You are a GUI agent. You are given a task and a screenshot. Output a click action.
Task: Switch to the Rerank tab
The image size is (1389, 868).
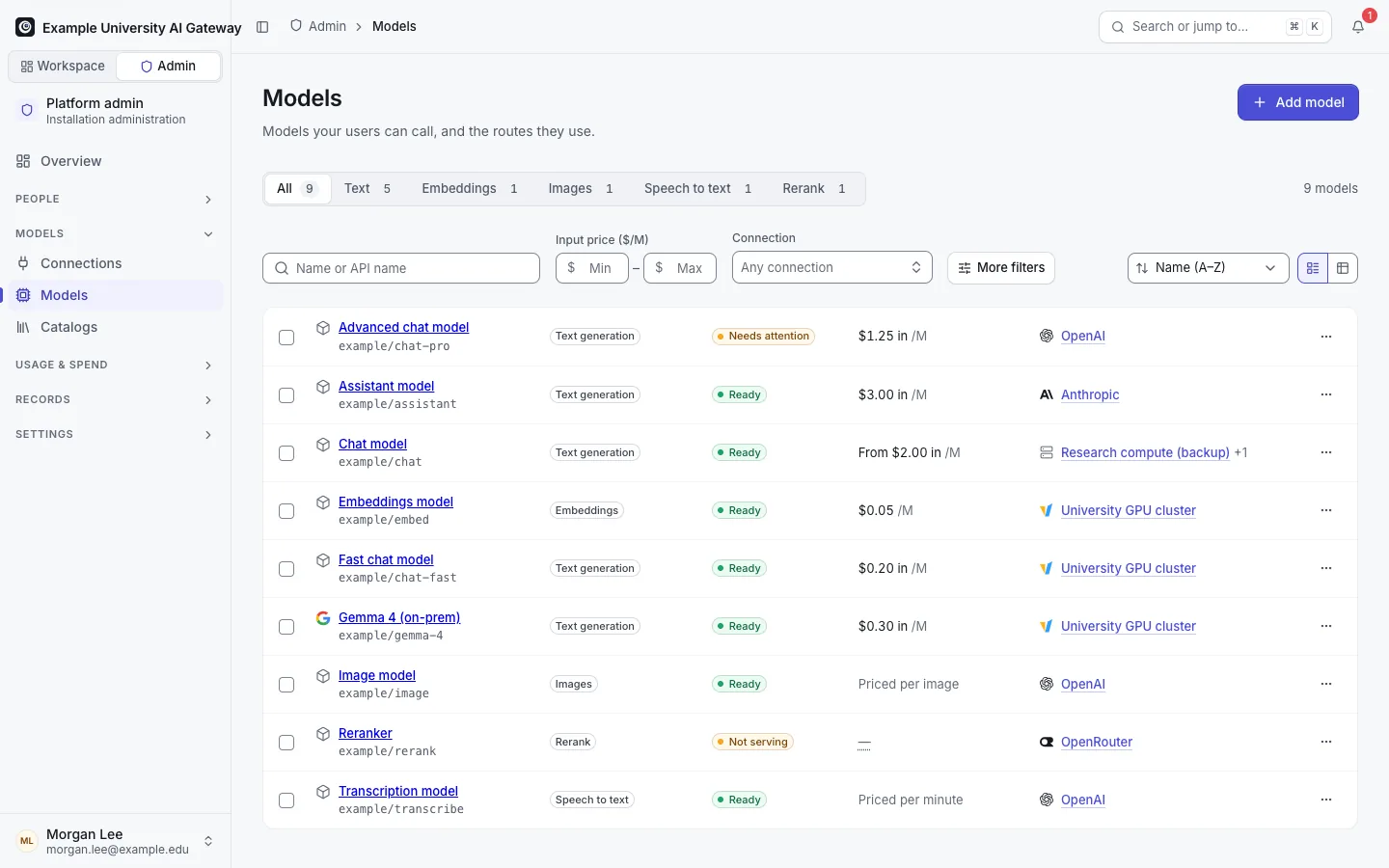pyautogui.click(x=814, y=189)
